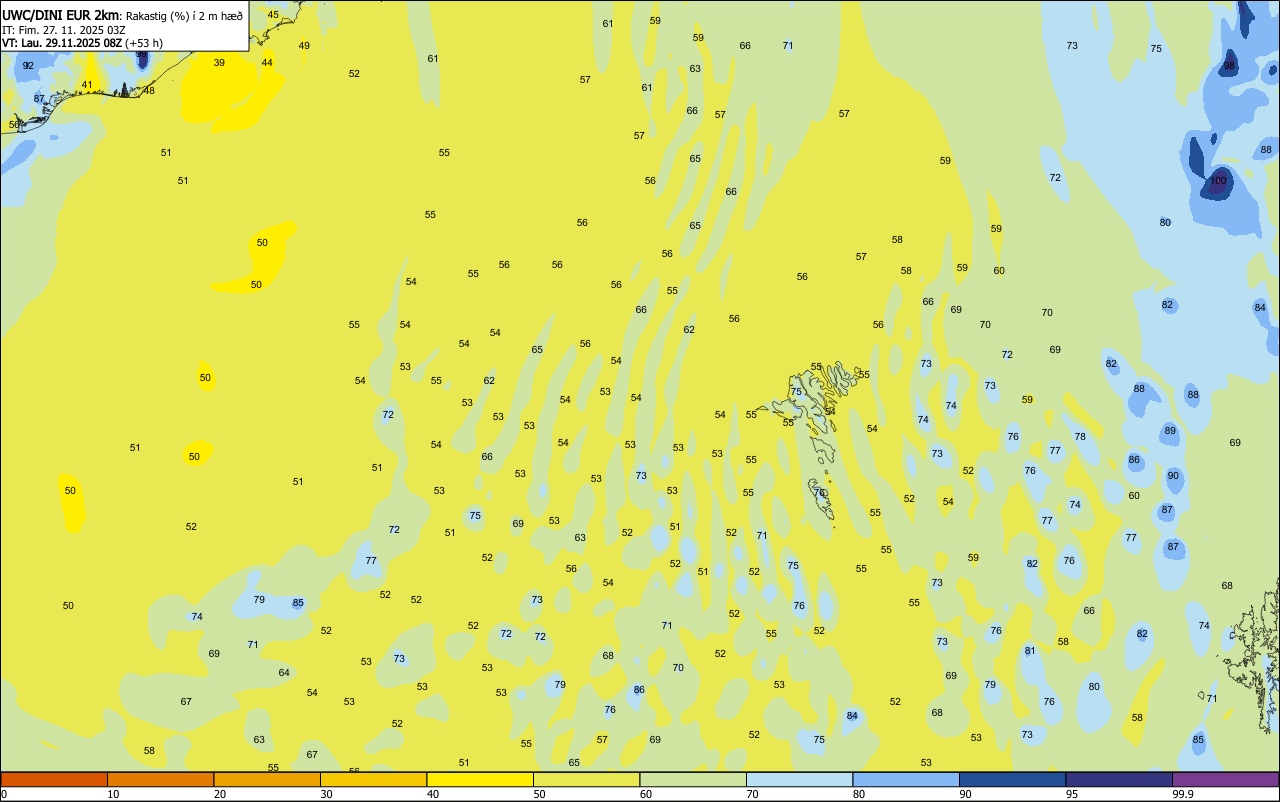Click the pale yellow 50–60 legend swatch

(x=586, y=779)
